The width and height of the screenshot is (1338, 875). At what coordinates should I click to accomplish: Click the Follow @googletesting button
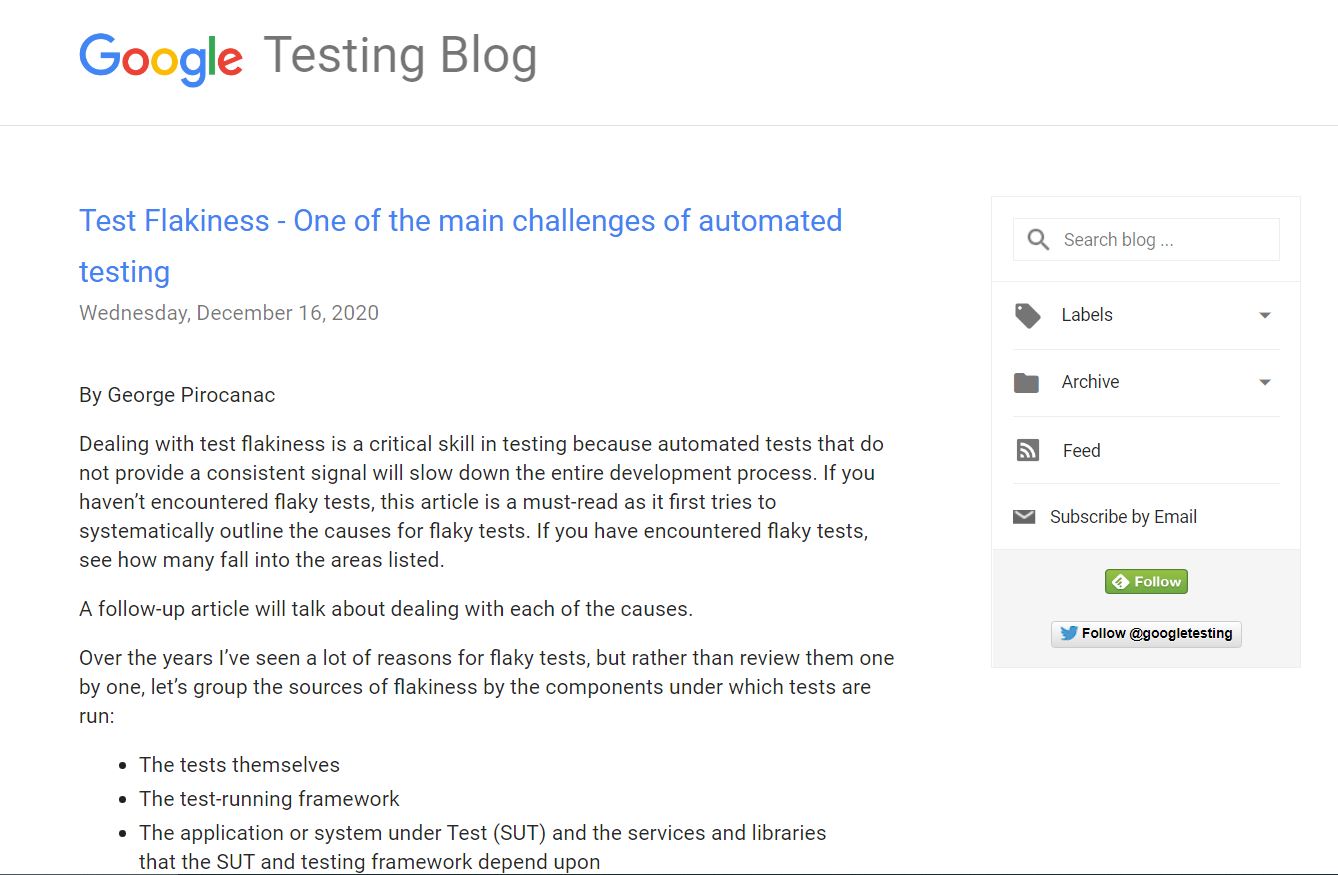(1146, 633)
